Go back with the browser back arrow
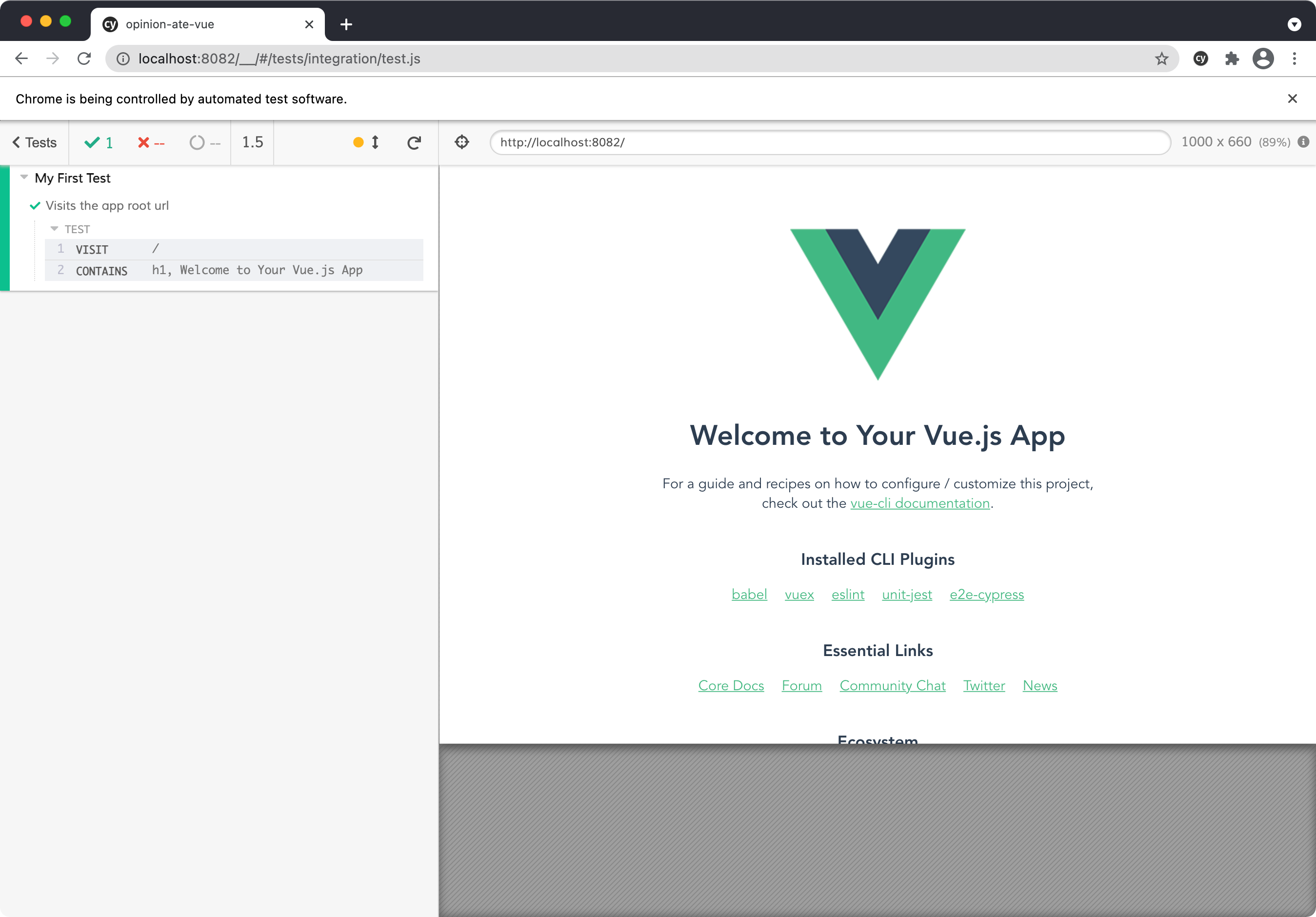This screenshot has height=917, width=1316. click(22, 59)
